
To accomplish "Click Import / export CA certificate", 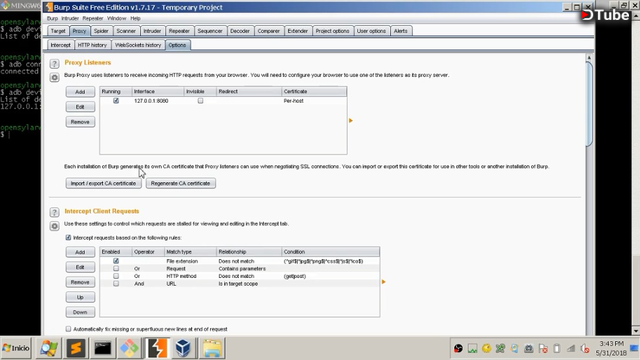I will 103,183.
